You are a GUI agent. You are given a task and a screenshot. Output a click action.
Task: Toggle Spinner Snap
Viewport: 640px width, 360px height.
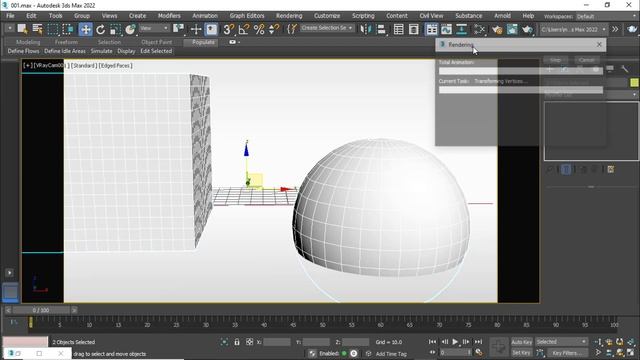pos(274,29)
